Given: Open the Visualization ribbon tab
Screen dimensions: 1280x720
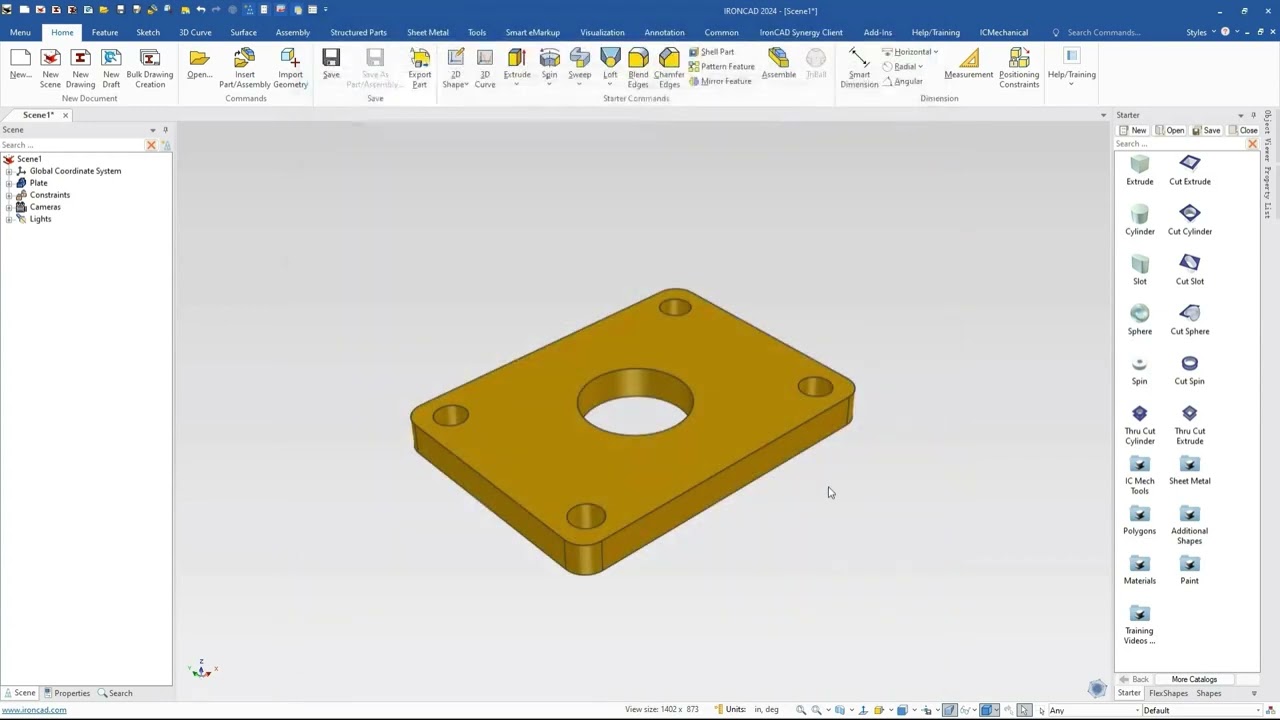Looking at the screenshot, I should click(x=602, y=32).
